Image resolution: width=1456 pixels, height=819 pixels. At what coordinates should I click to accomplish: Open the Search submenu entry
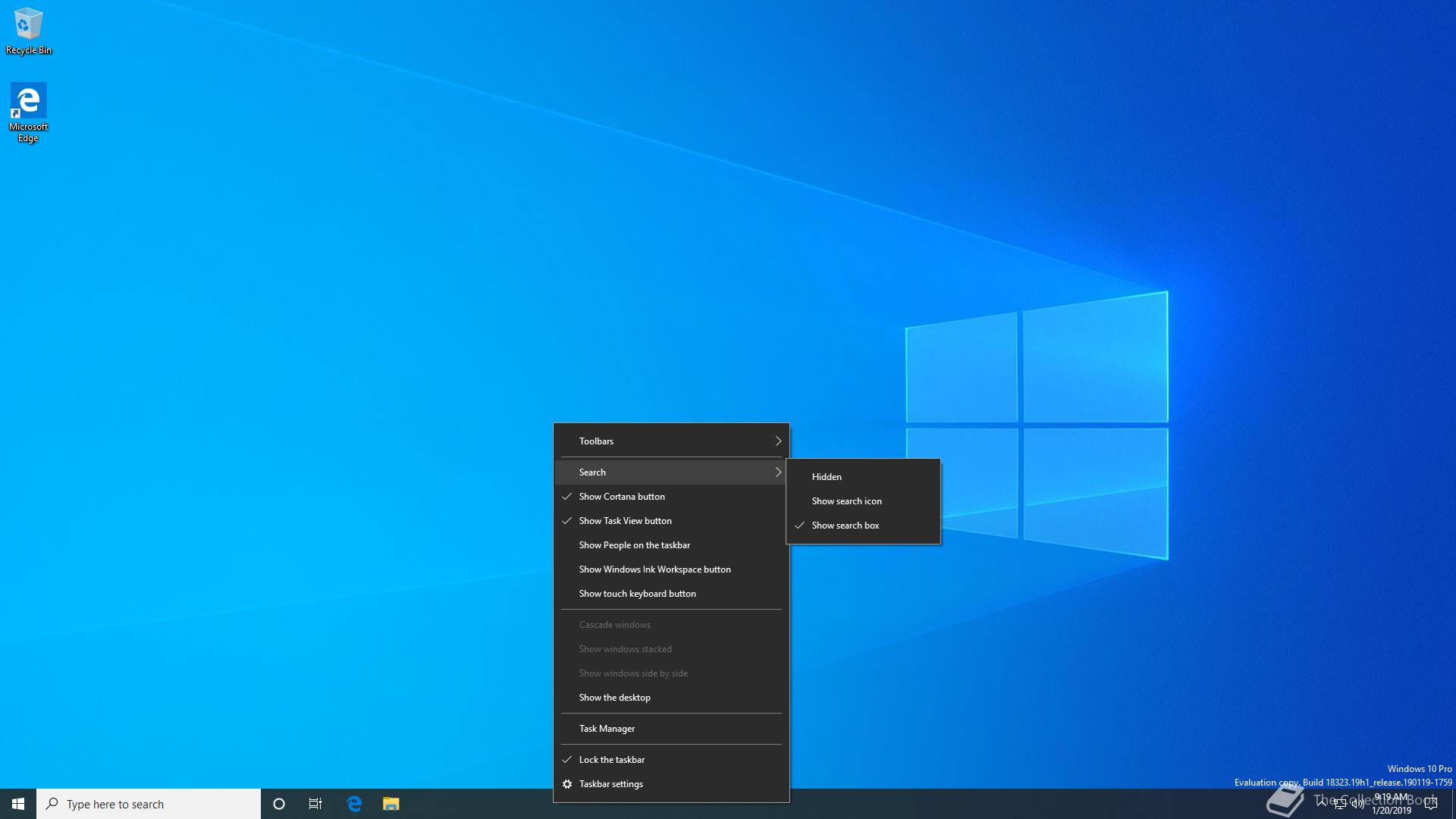[x=671, y=472]
